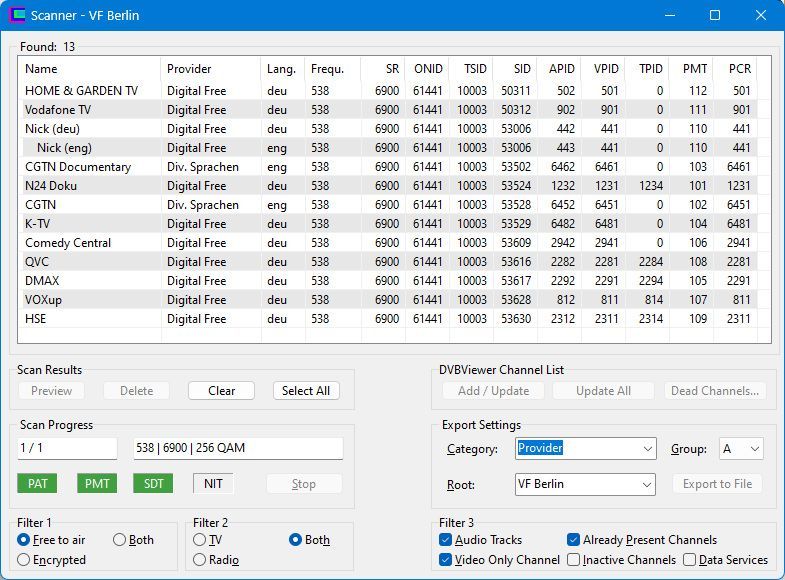The image size is (785, 580).
Task: Sort by SR column header
Action: coord(383,69)
